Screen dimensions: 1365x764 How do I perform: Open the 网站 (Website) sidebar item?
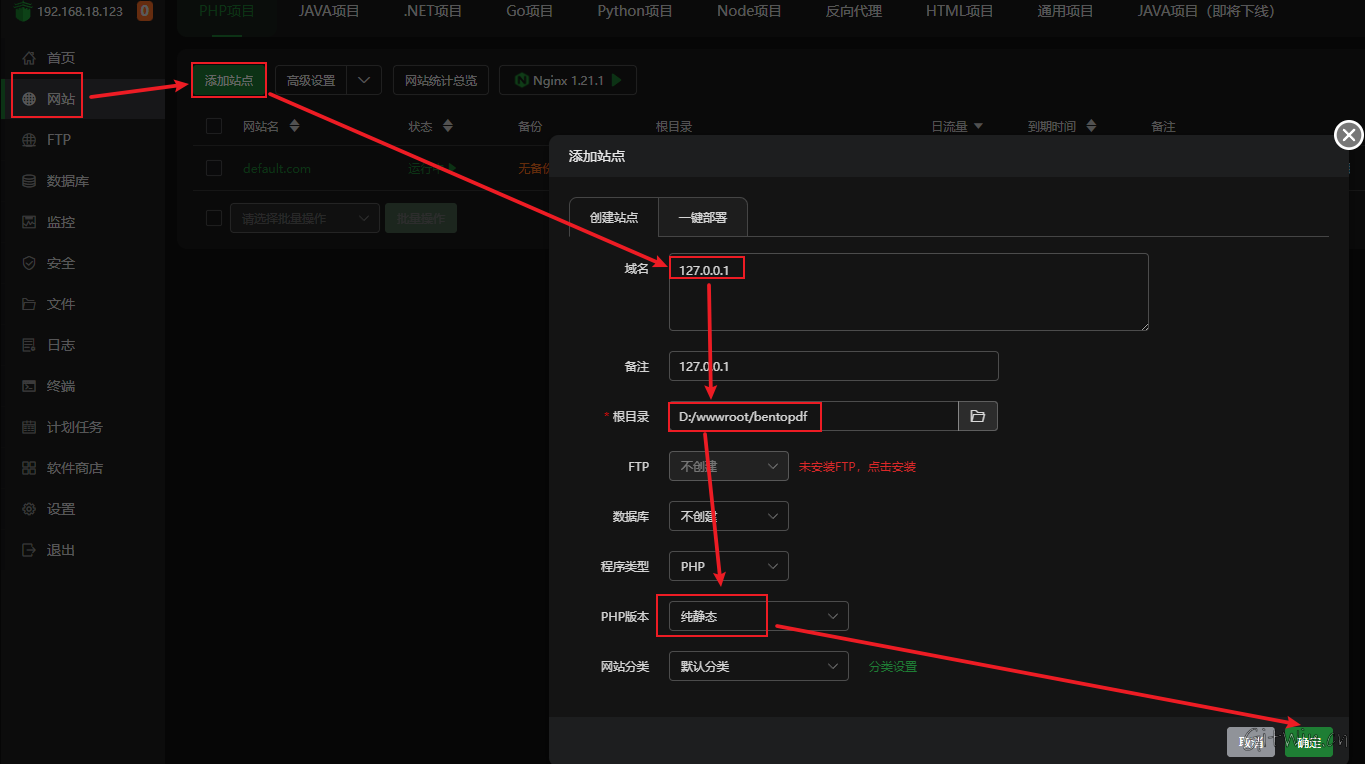(60, 99)
